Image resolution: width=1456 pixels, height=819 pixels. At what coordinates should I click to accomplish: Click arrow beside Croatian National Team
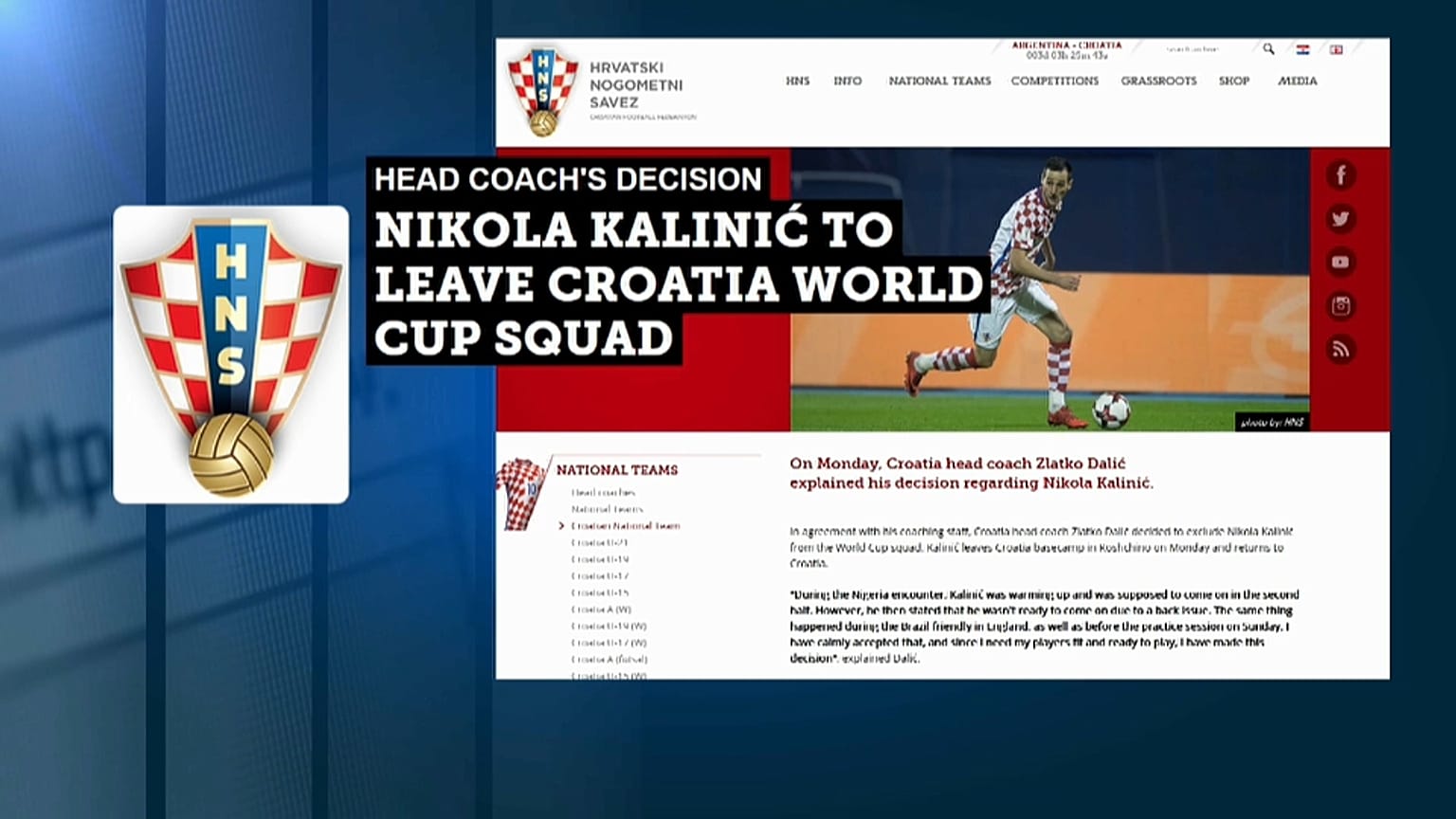point(561,526)
